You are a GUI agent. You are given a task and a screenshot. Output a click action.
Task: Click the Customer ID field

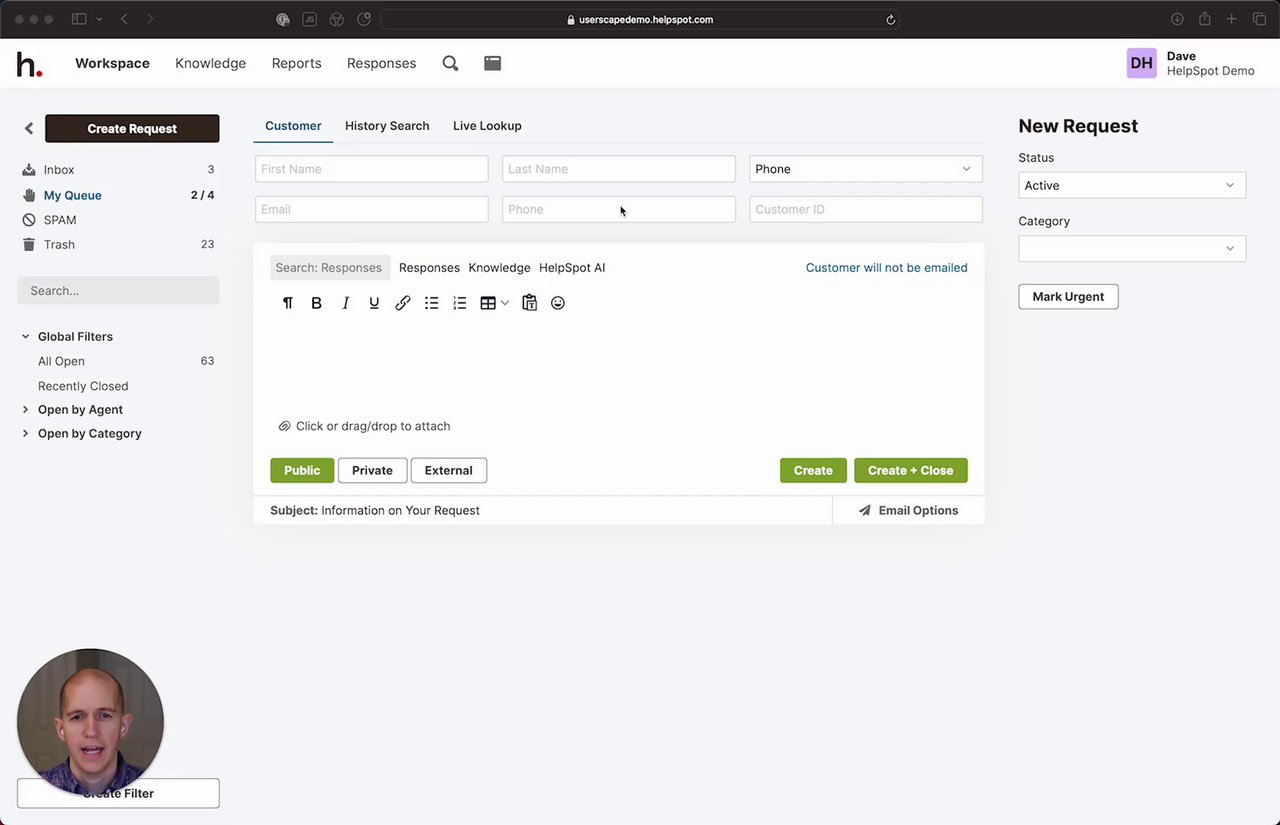pyautogui.click(x=866, y=209)
